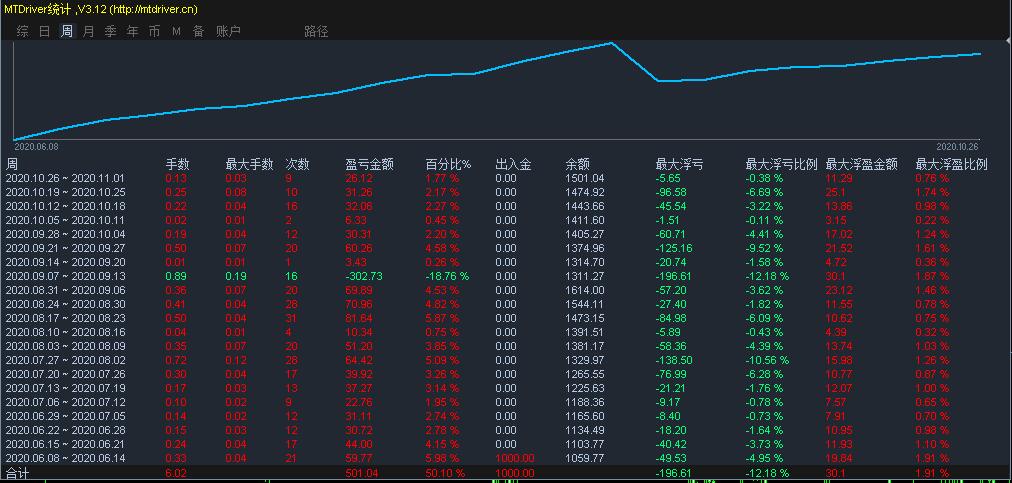Select week row 2020.09.07 ~ 2020.09.13
Image resolution: width=1012 pixels, height=483 pixels.
[x=506, y=276]
